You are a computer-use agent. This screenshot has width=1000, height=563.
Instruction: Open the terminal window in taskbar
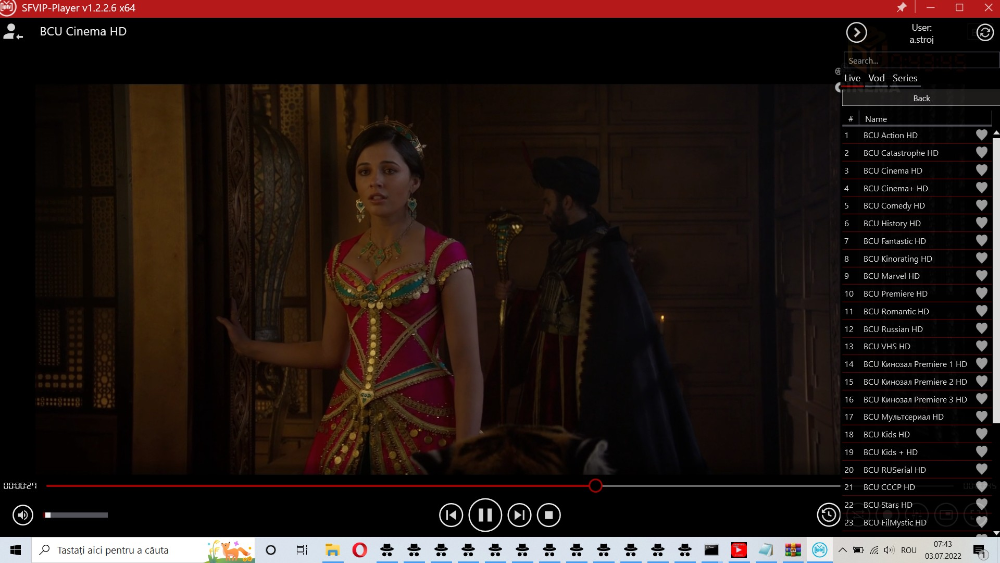(x=712, y=550)
